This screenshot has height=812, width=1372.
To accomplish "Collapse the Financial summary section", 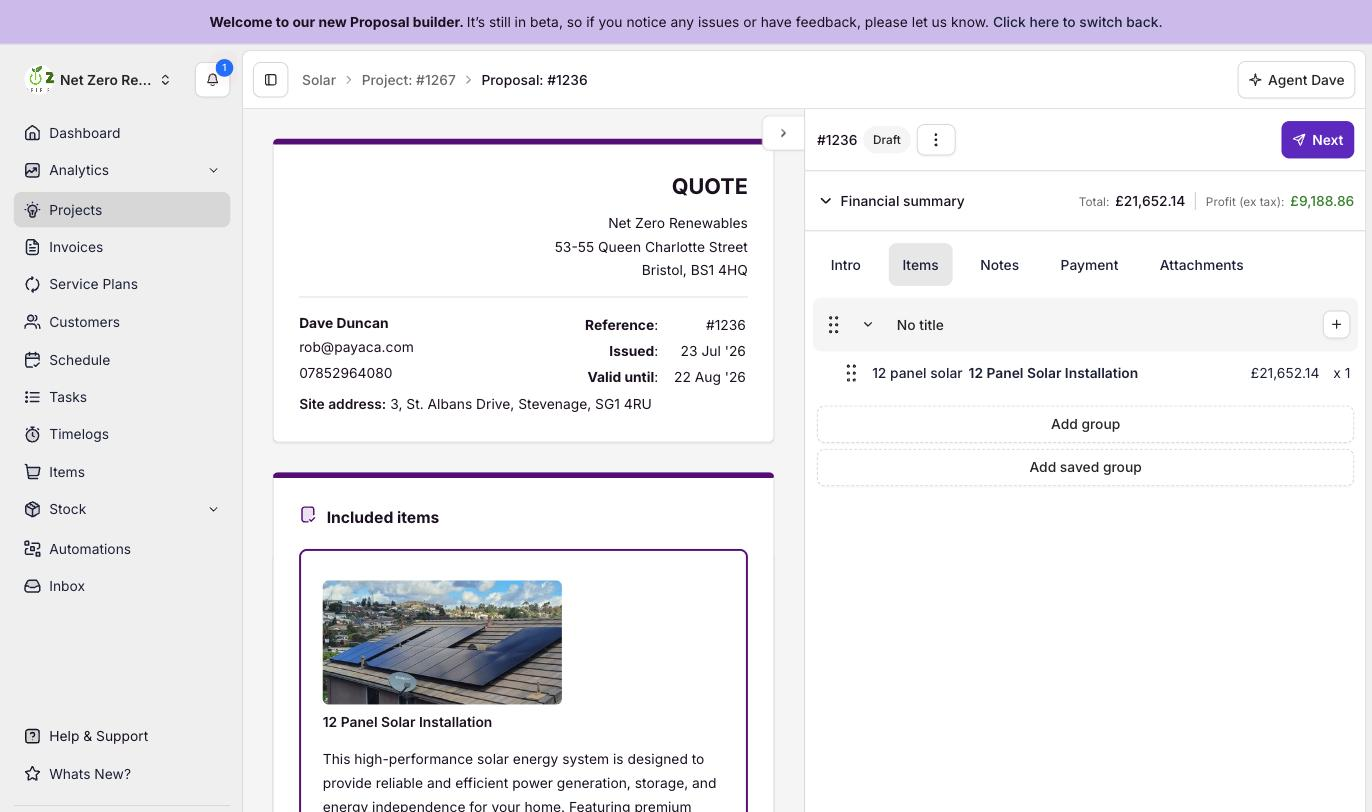I will (x=826, y=201).
